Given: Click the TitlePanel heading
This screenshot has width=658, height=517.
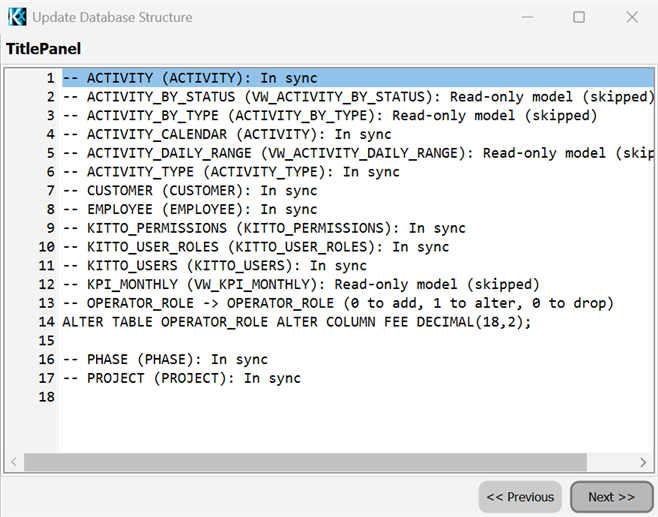Looking at the screenshot, I should pyautogui.click(x=43, y=49).
